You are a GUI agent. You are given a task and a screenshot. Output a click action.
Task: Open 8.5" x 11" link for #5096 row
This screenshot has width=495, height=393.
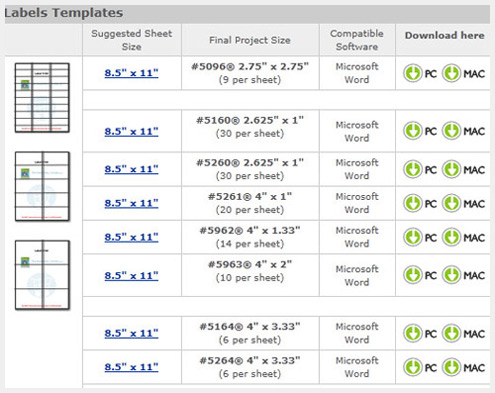point(131,73)
